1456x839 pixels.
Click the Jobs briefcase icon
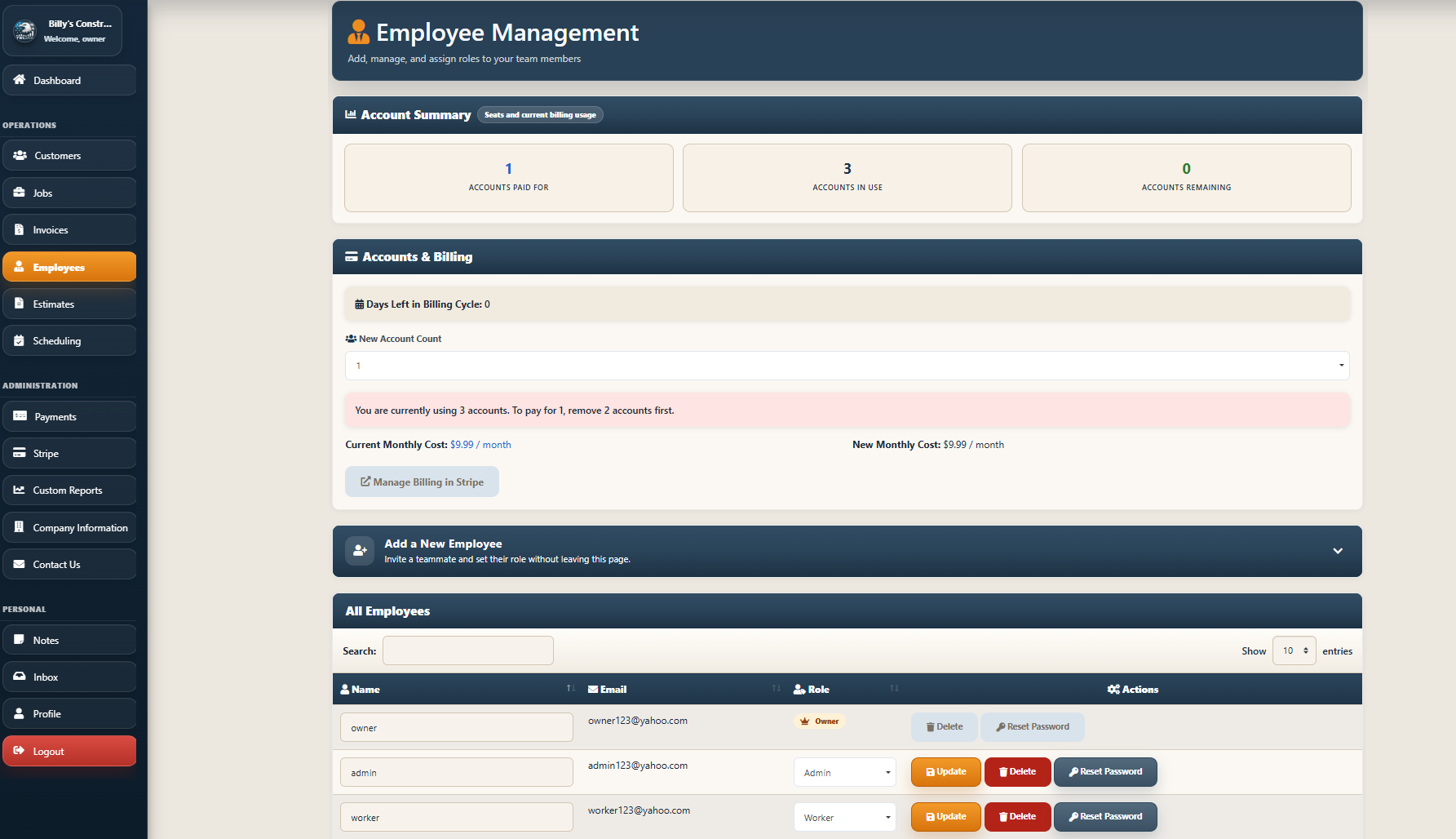point(19,193)
